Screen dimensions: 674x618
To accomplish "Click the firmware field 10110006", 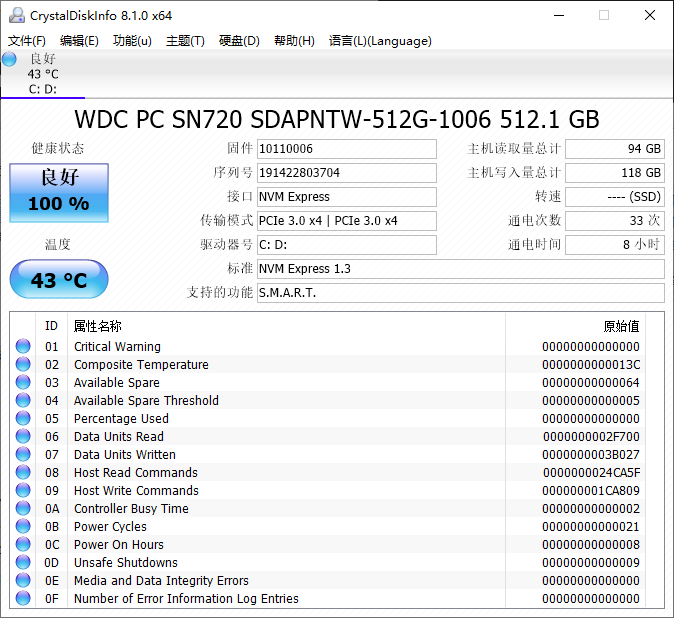I will (347, 149).
